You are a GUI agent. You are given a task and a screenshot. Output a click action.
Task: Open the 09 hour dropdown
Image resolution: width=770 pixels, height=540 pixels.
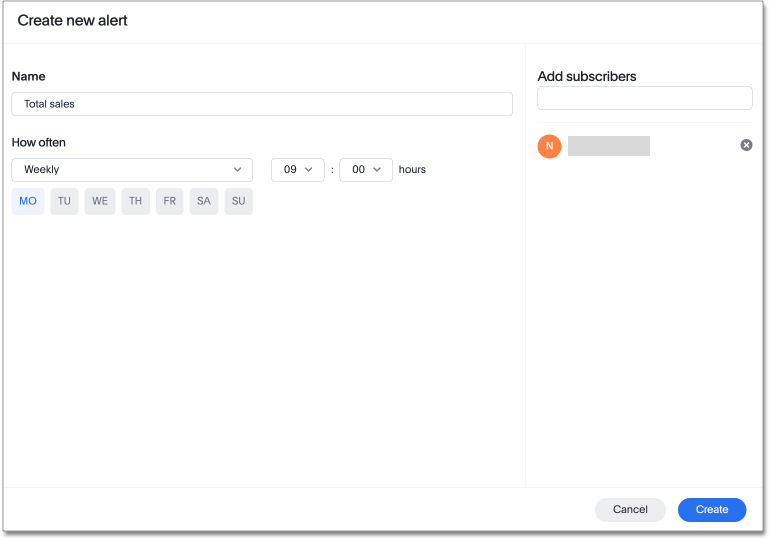pos(298,170)
